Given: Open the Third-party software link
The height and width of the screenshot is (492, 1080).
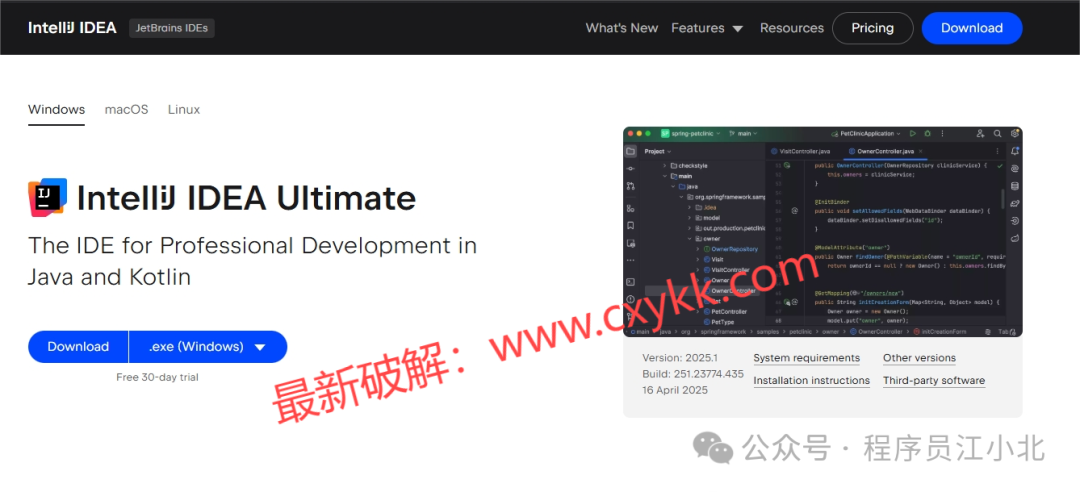Looking at the screenshot, I should (934, 381).
